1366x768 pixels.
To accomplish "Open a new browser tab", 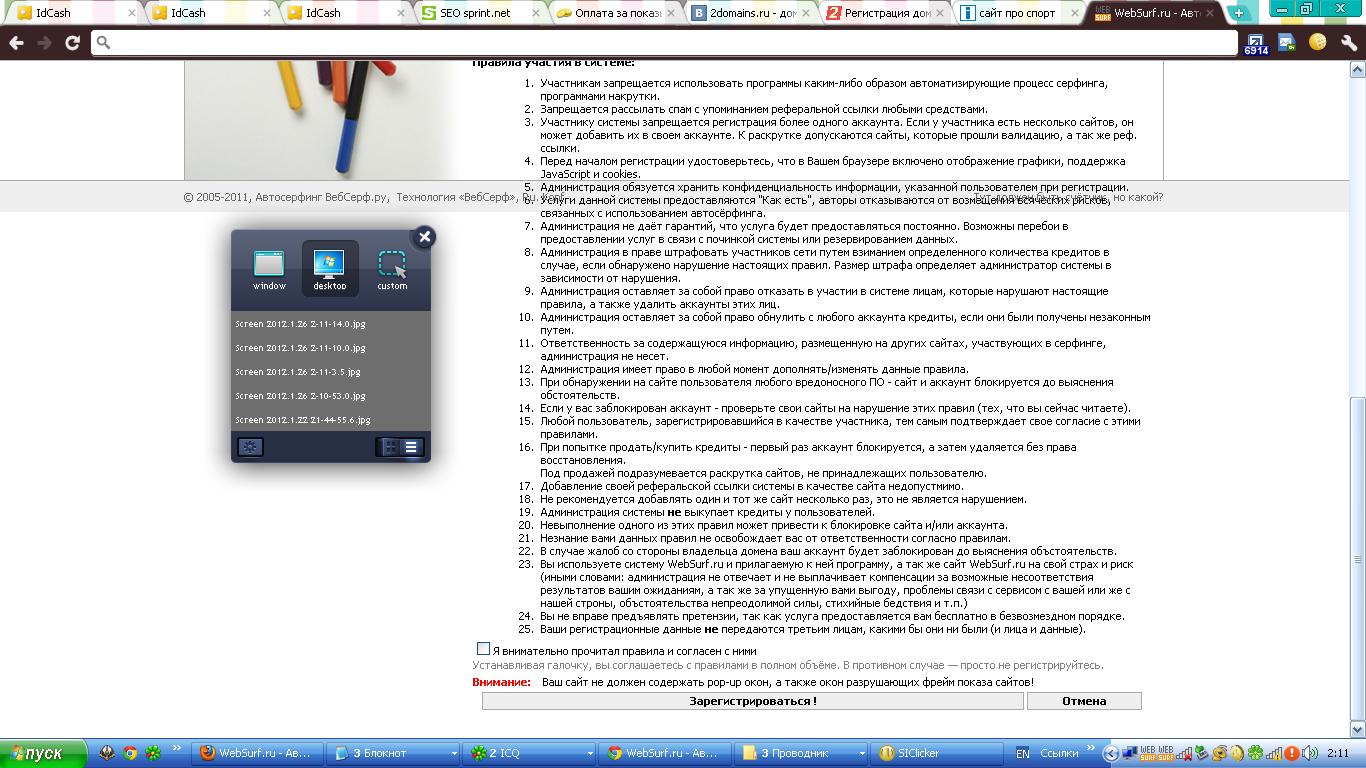I will pos(1239,13).
